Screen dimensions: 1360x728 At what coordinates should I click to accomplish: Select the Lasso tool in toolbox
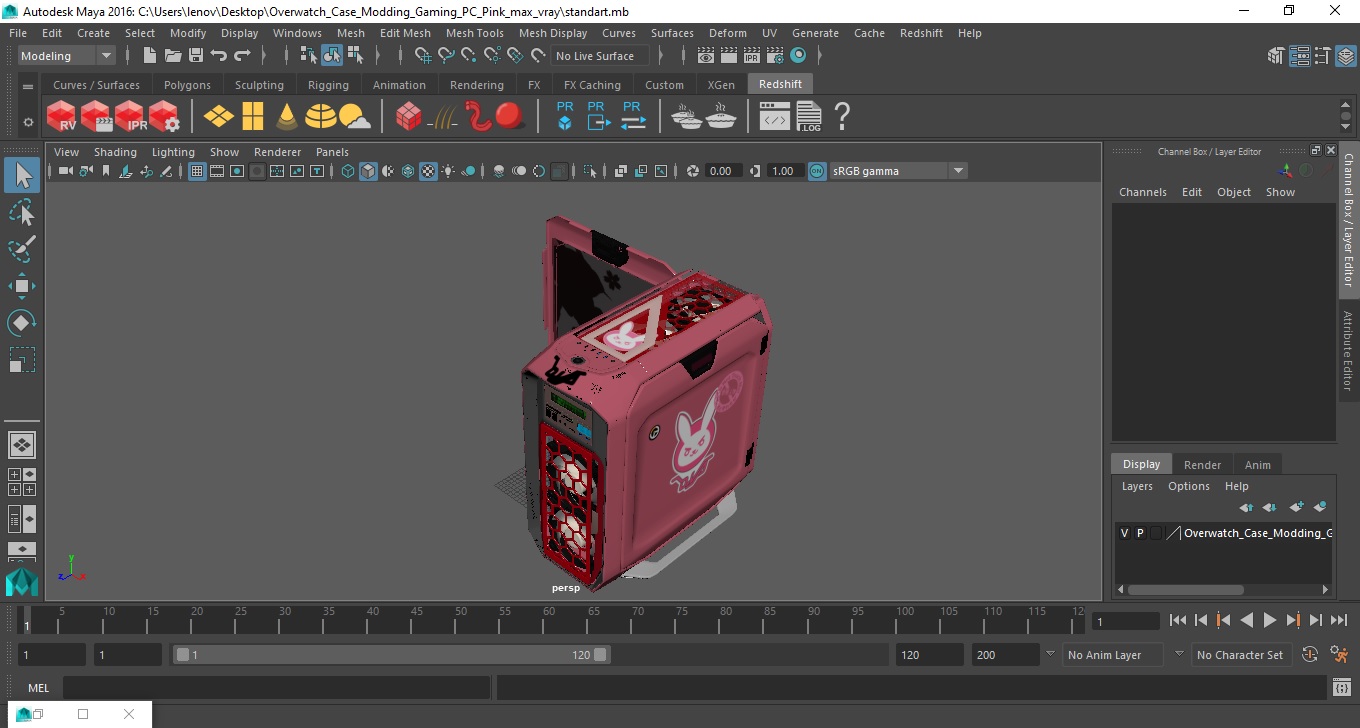click(22, 212)
